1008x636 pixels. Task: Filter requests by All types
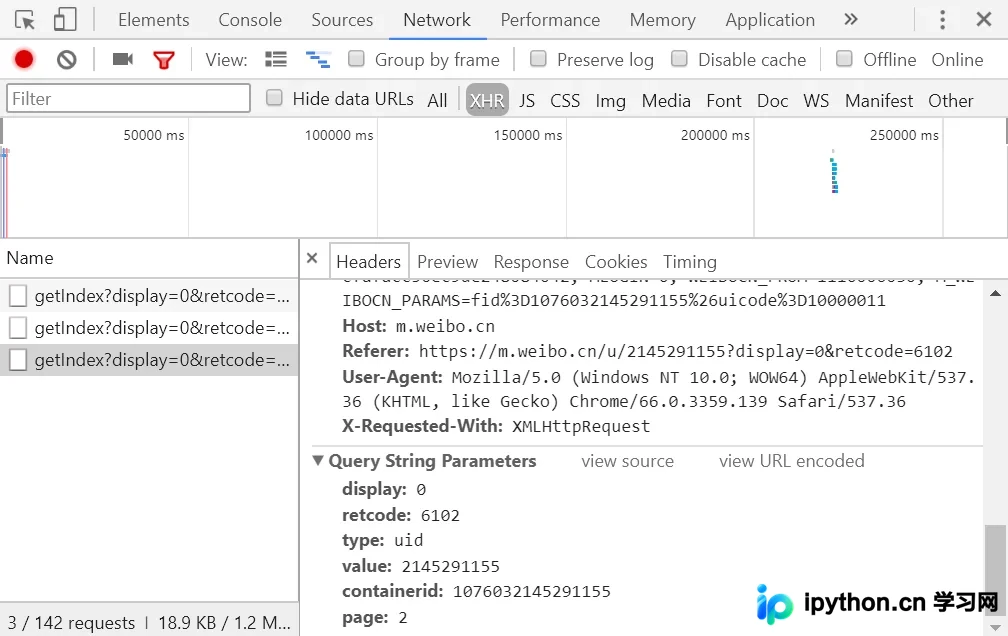pos(437,100)
